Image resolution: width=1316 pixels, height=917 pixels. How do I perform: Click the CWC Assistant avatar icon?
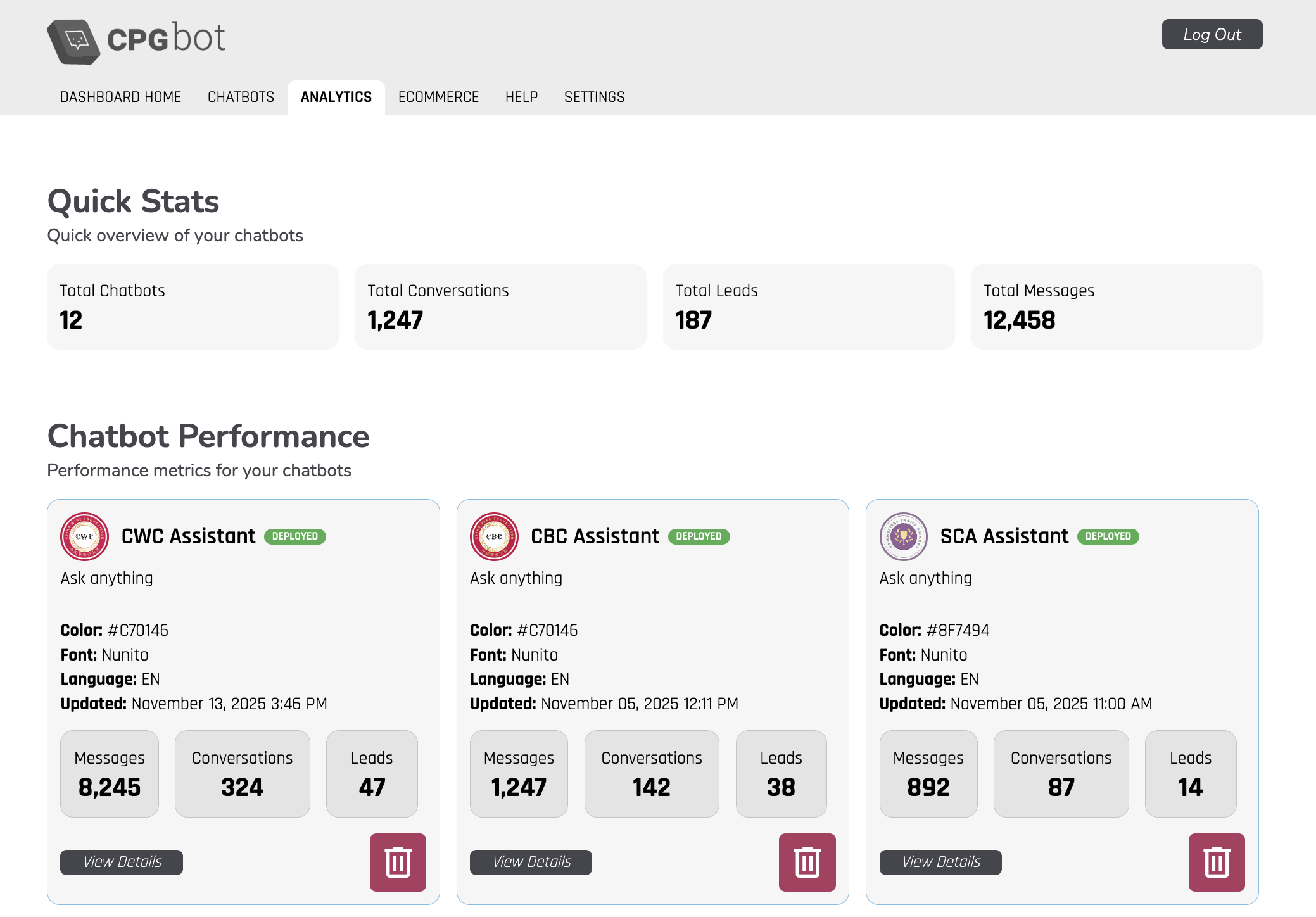click(85, 536)
